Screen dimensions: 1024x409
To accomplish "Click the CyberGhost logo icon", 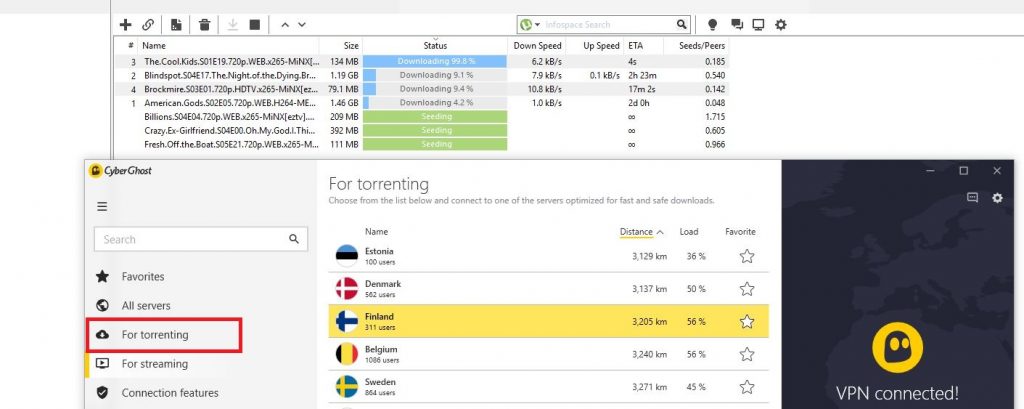I will click(95, 171).
